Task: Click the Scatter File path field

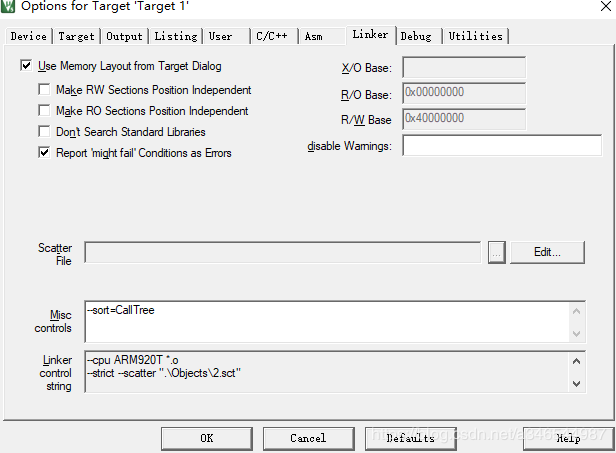Action: [x=282, y=252]
